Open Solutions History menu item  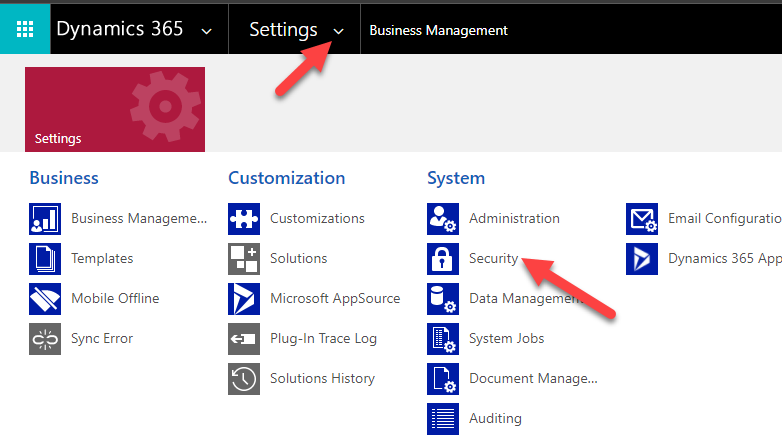coord(322,378)
